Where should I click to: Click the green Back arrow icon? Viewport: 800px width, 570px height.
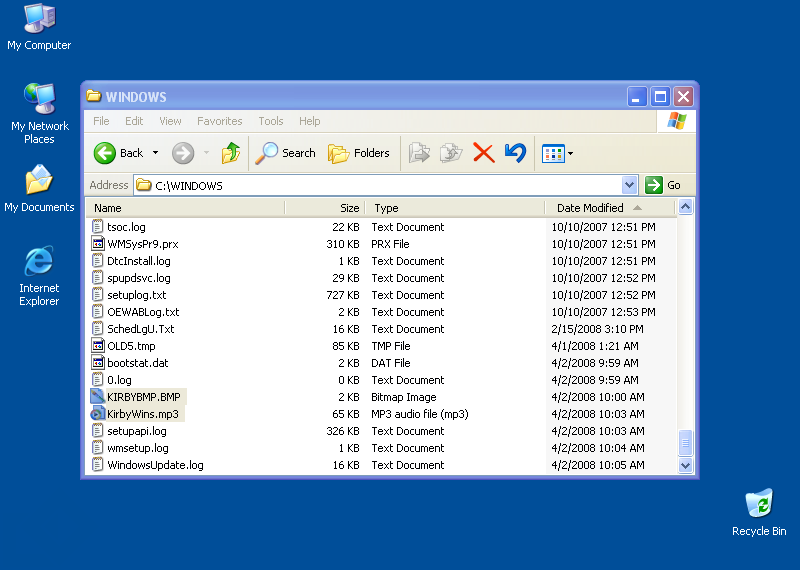click(105, 153)
